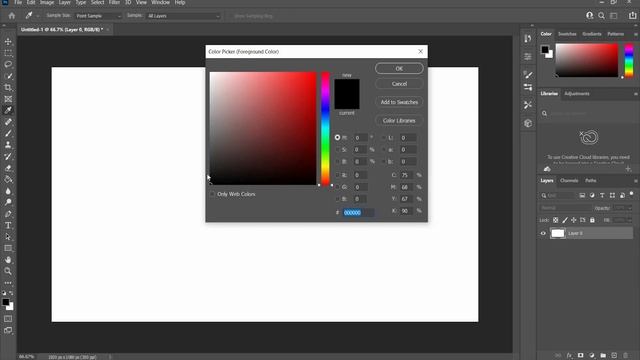Select the Eyedropper tool in toolbar
Viewport: 640px width, 360px height.
[8, 110]
